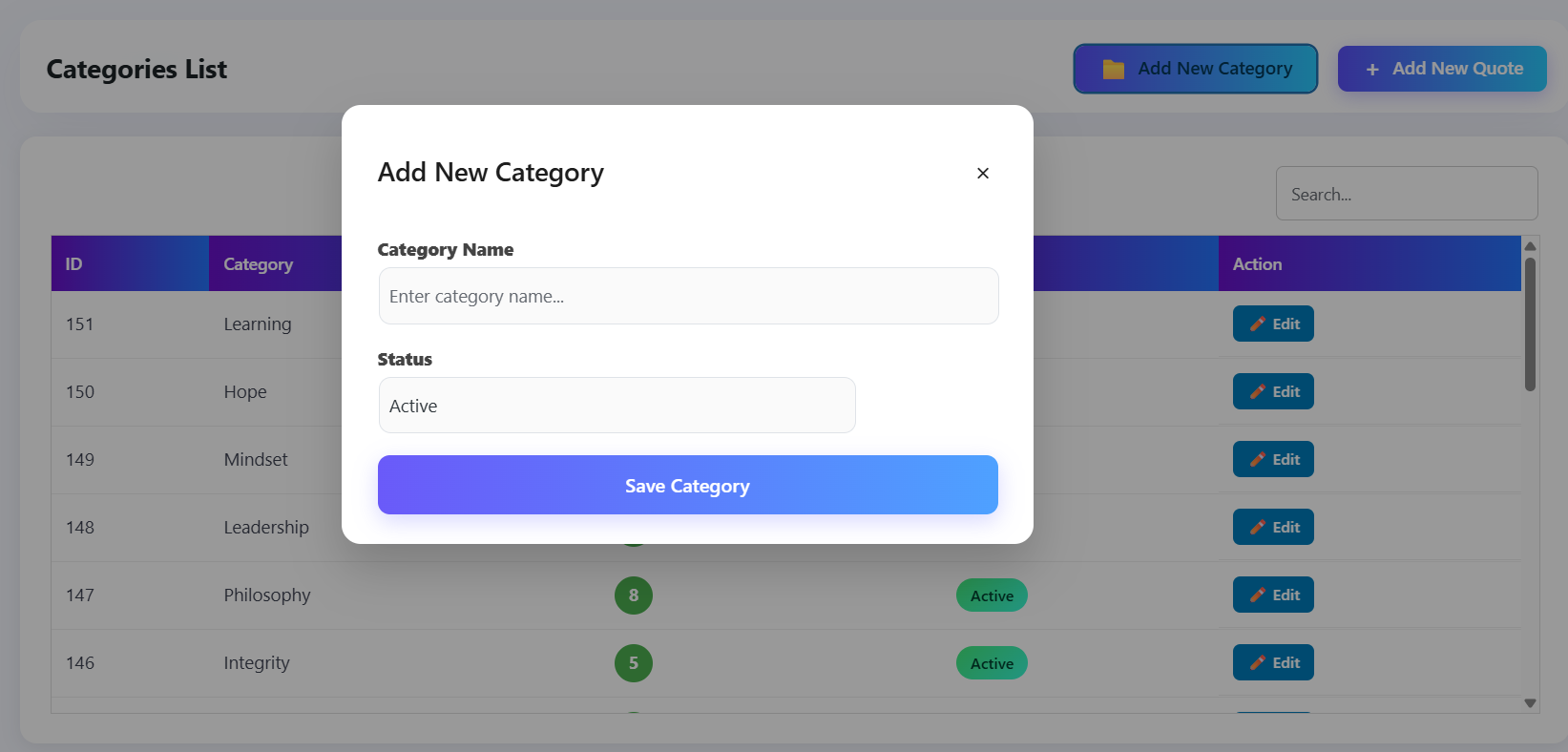The height and width of the screenshot is (752, 1568).
Task: Click the folder icon on Add New Category
Action: click(x=1113, y=69)
